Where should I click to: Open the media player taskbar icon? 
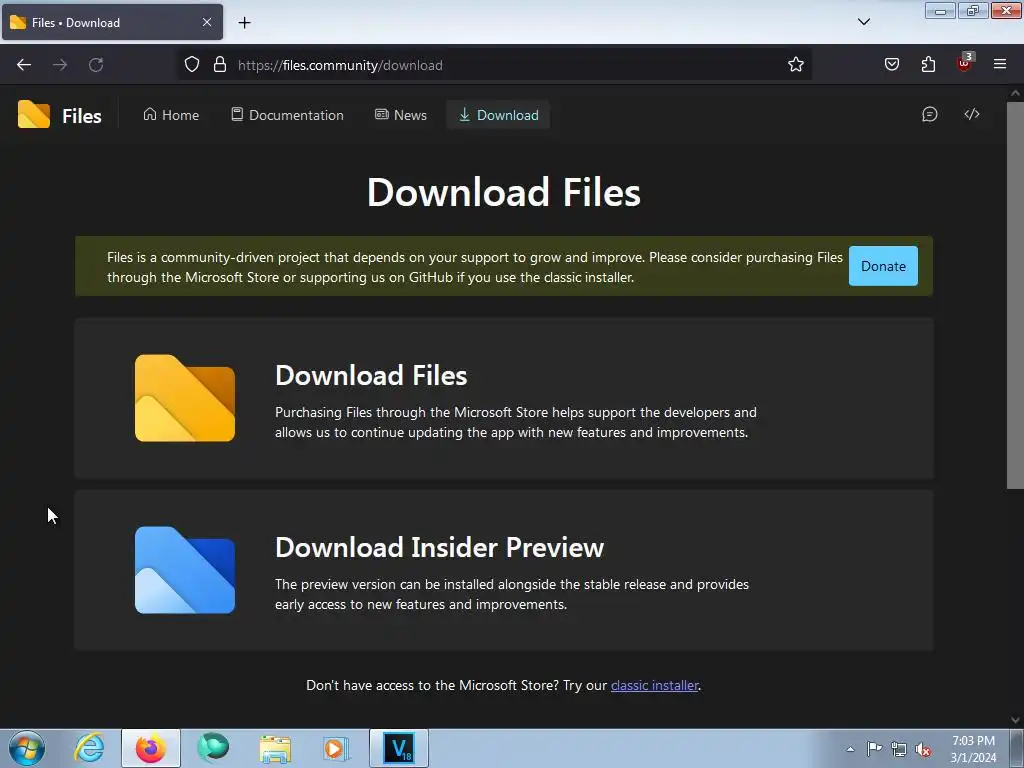[337, 748]
